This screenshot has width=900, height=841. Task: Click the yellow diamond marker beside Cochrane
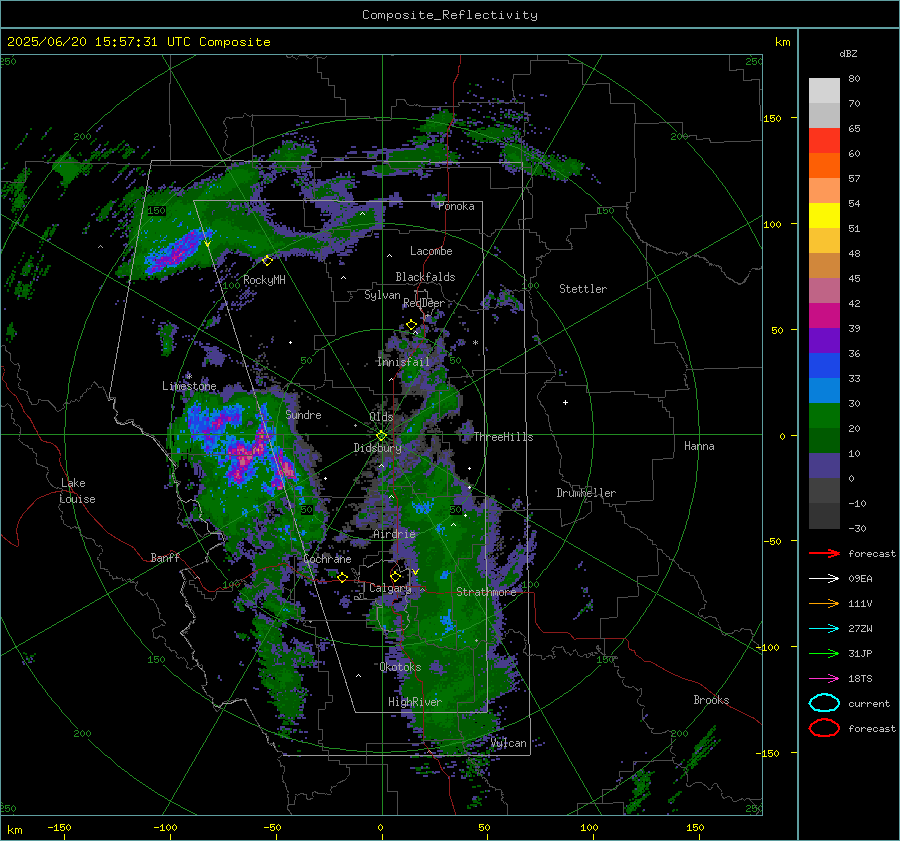pos(342,577)
